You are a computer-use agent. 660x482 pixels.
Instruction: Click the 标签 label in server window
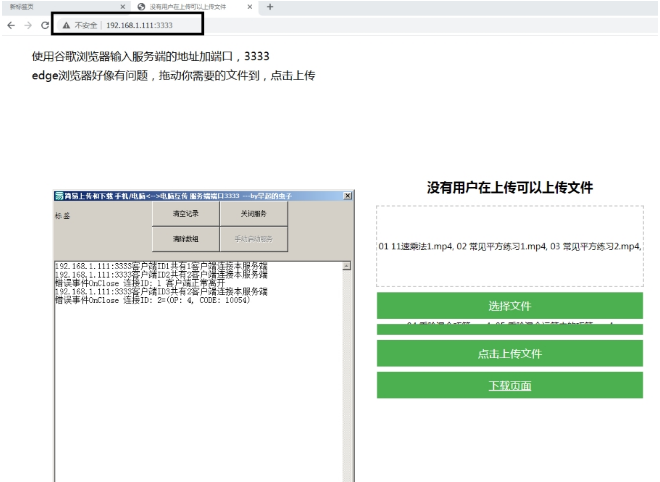click(62, 216)
